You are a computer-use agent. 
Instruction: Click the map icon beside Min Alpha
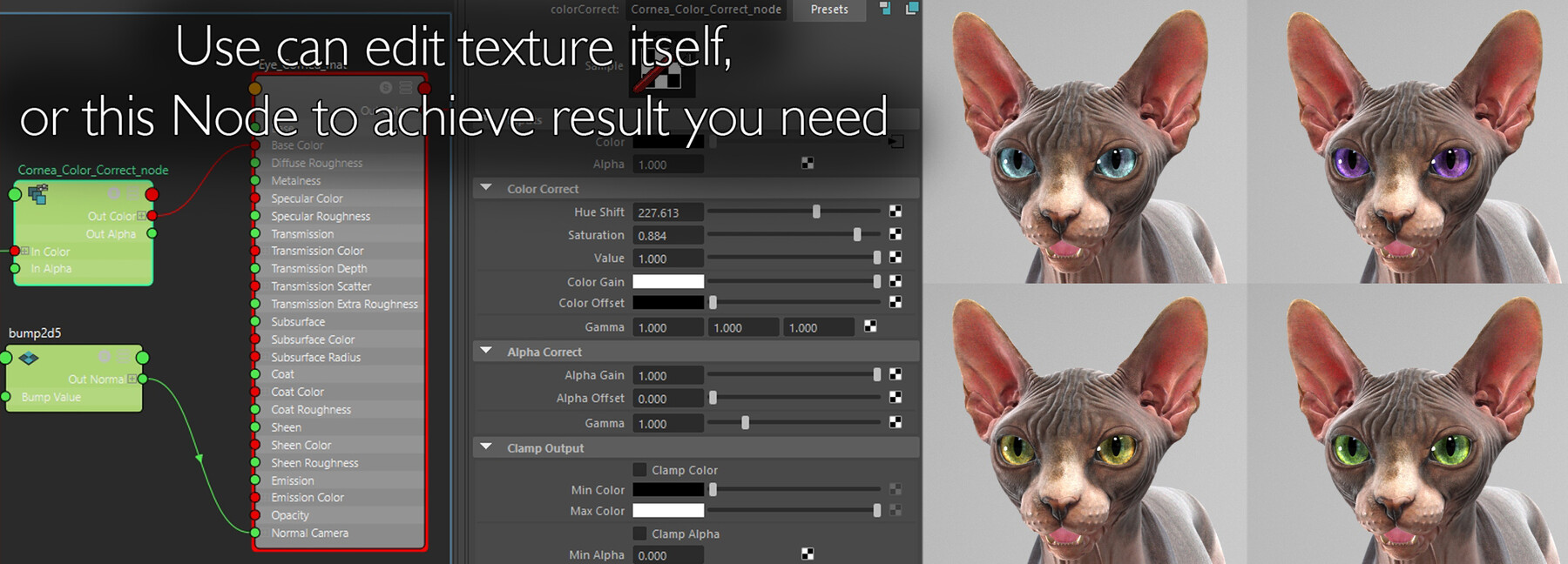(808, 554)
